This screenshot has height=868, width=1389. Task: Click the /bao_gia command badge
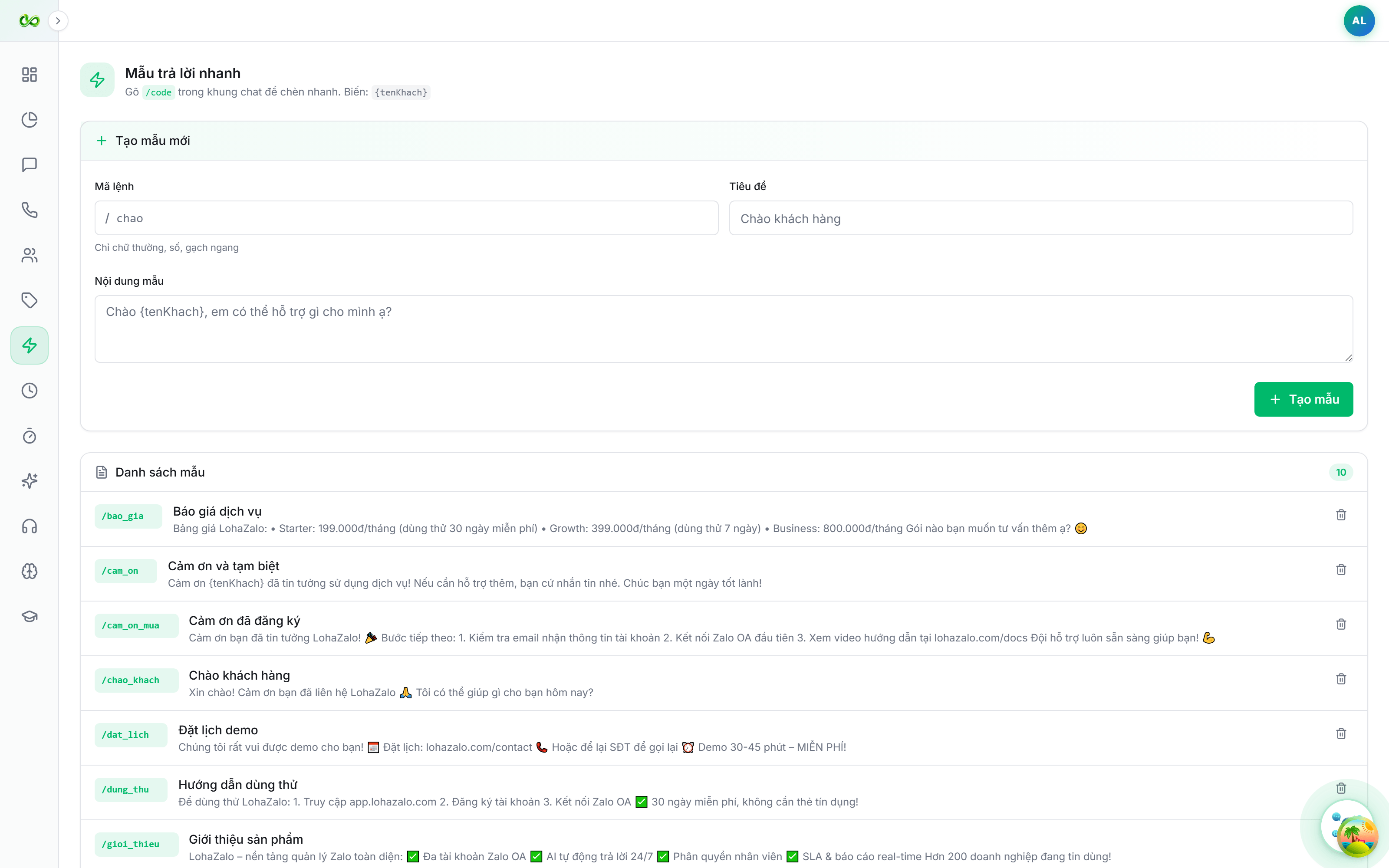coord(128,516)
